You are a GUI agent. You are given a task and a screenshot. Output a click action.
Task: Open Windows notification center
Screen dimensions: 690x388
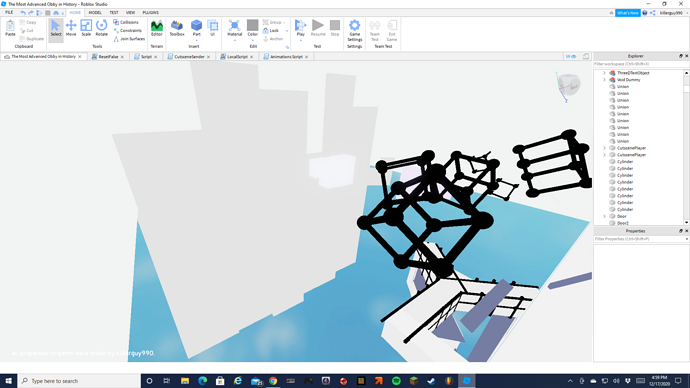678,381
